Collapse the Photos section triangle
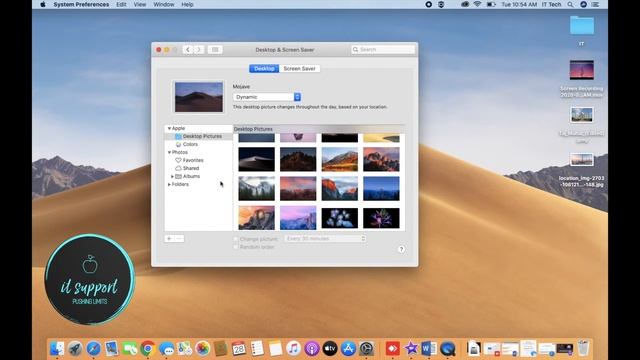Screen dimensions: 640x360 coord(169,152)
